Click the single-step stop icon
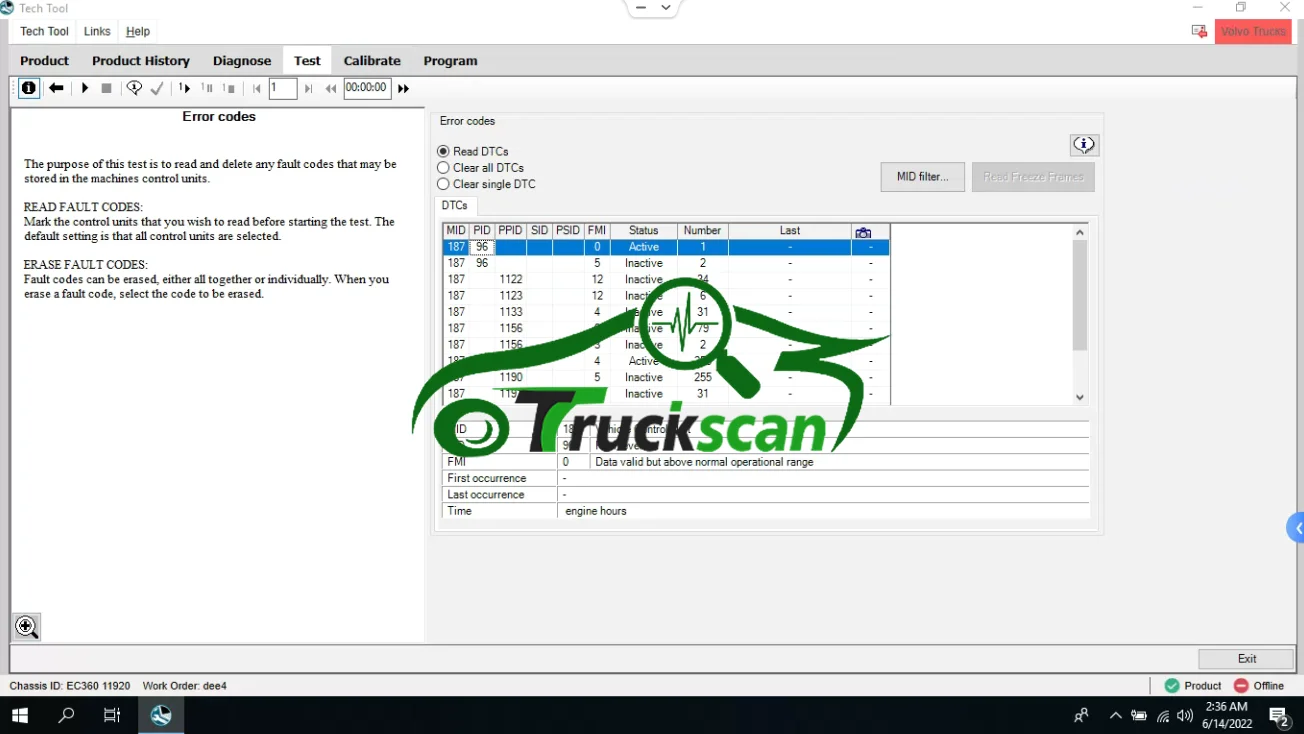 (229, 88)
